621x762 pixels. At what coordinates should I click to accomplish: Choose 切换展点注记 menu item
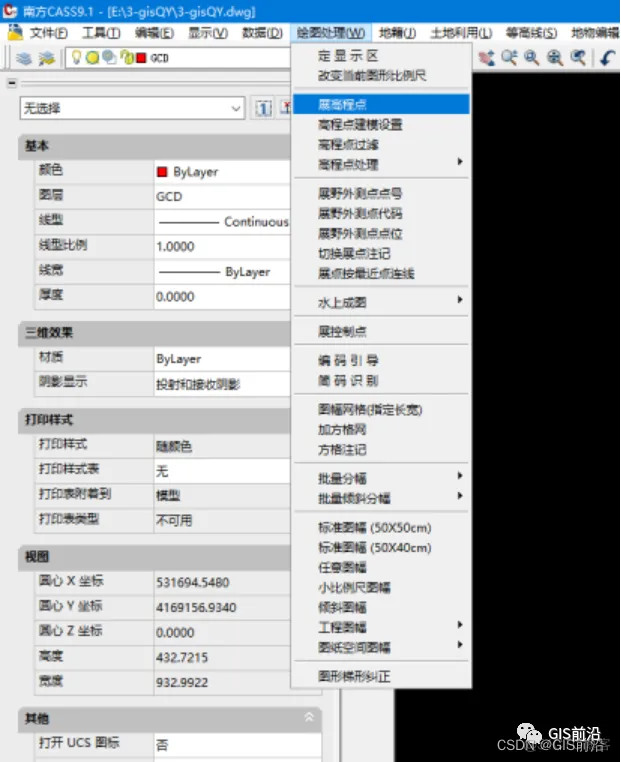click(381, 254)
